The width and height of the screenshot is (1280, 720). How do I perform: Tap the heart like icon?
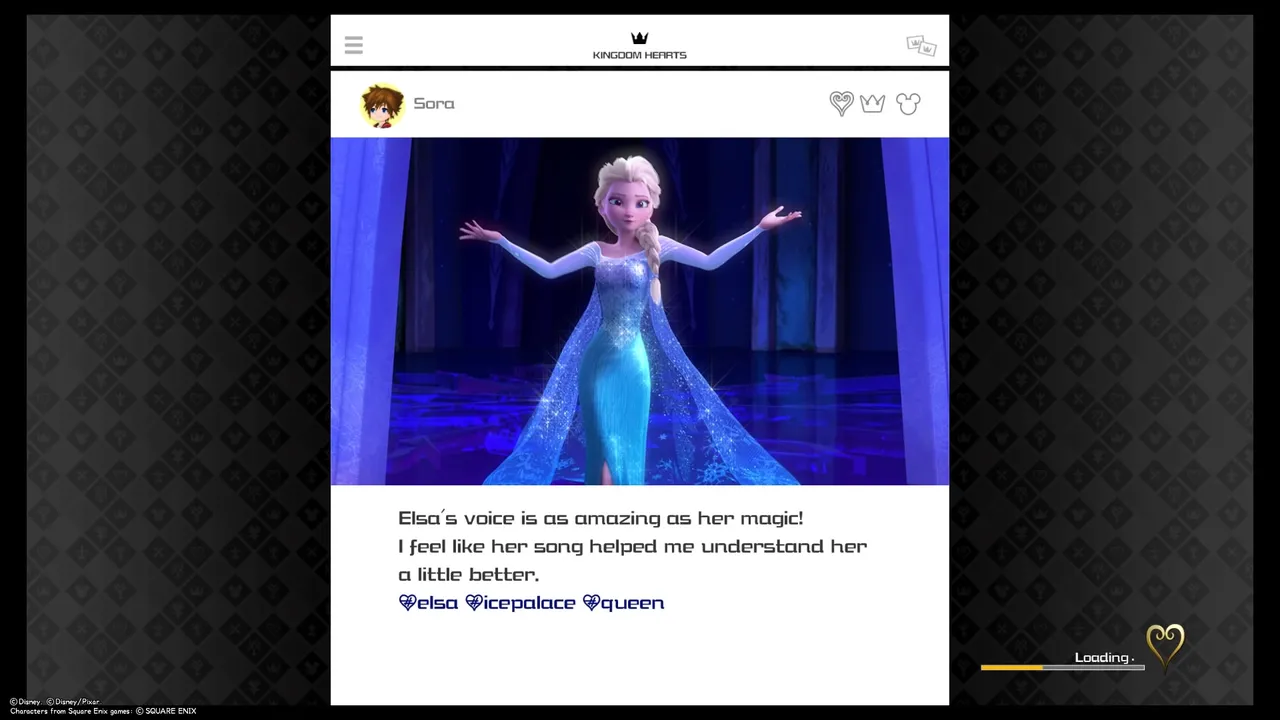click(x=841, y=103)
